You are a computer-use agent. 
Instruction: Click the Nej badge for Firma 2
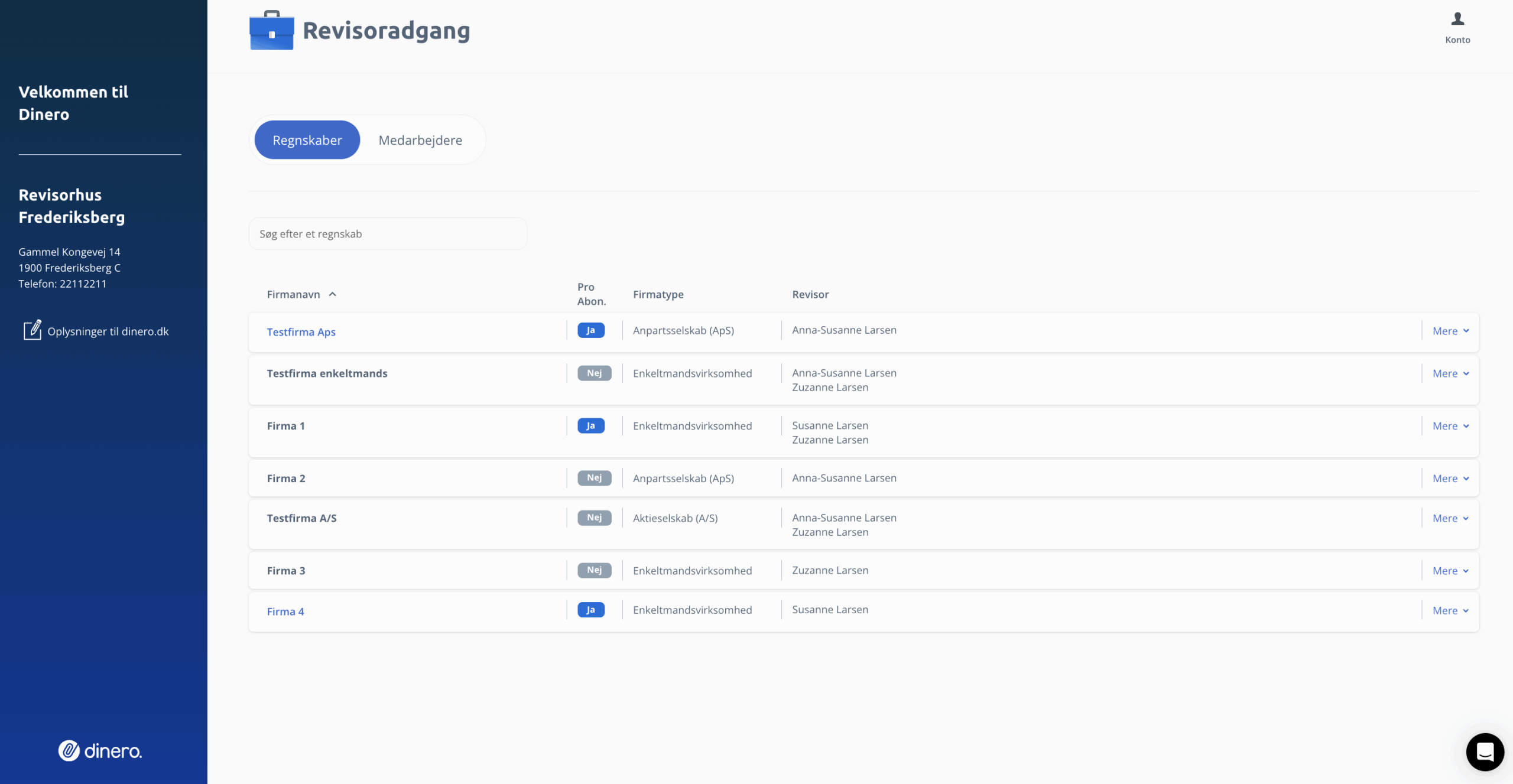click(x=594, y=477)
